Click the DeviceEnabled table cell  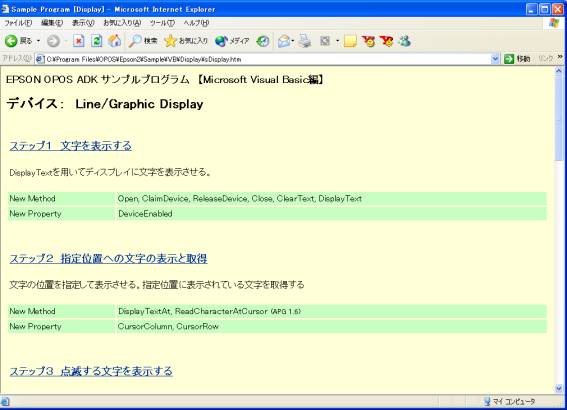(x=331, y=214)
